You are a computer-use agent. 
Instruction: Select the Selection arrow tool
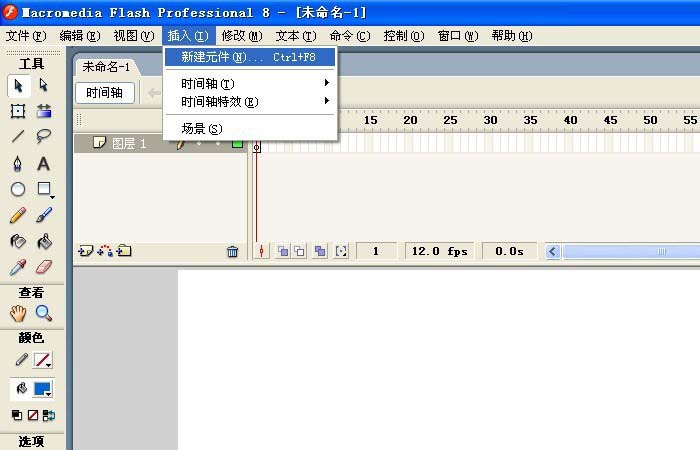point(18,86)
